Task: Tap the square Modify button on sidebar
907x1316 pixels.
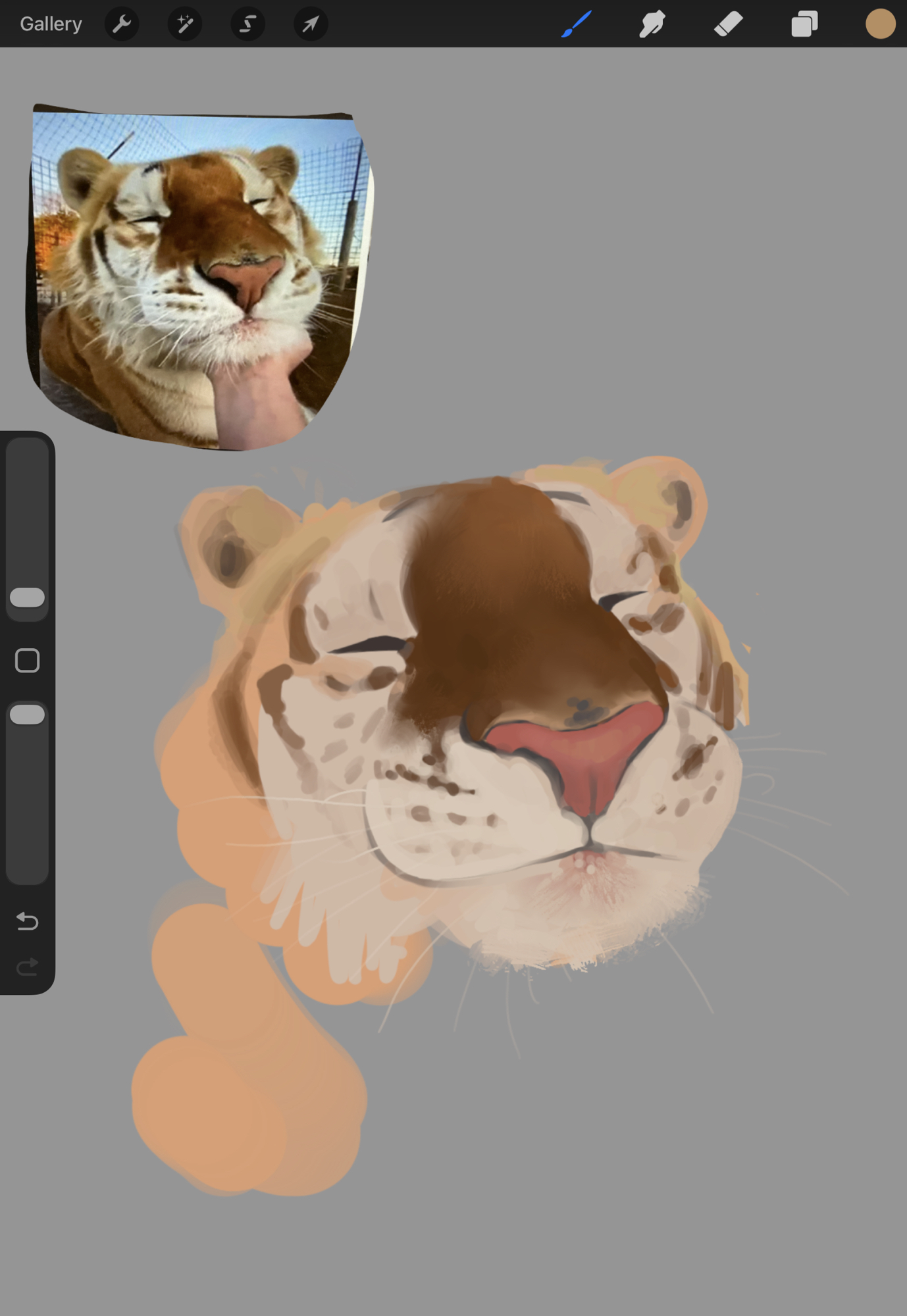Action: point(28,660)
